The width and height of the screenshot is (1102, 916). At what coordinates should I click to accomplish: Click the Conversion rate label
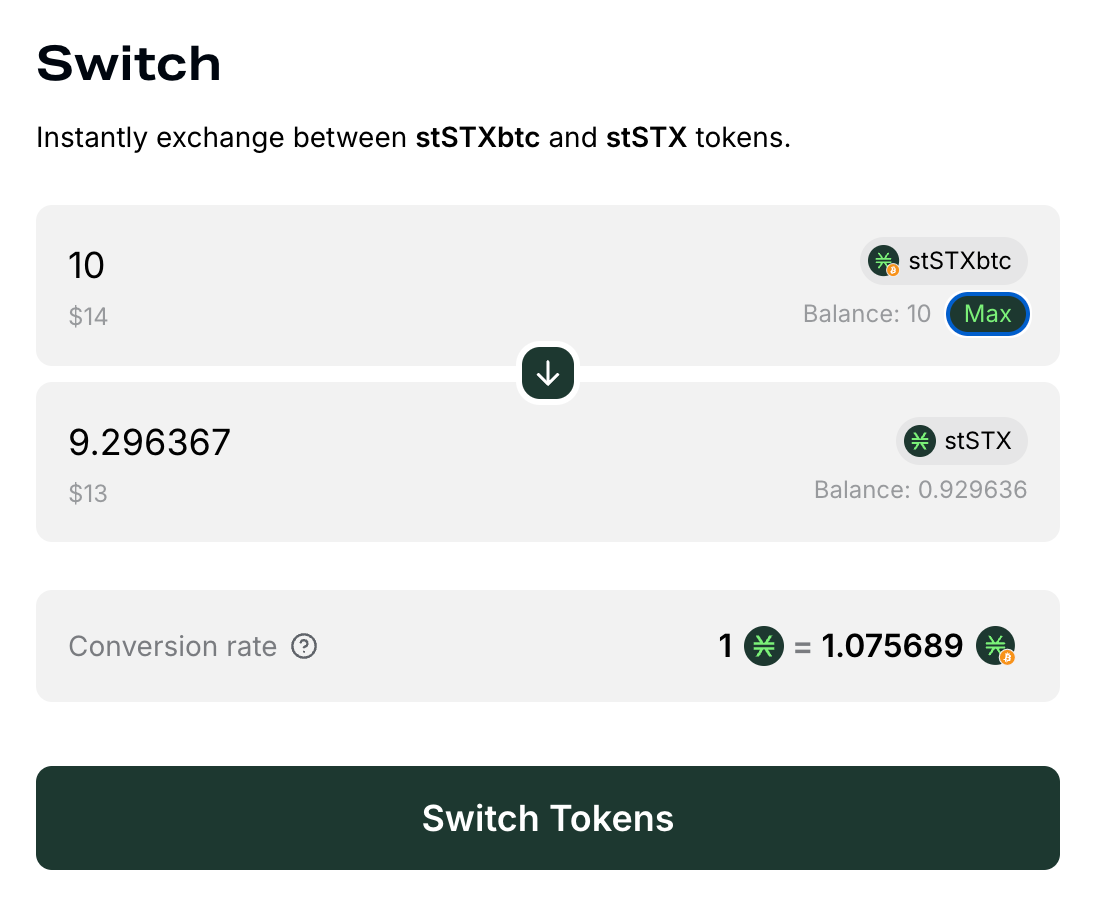pyautogui.click(x=173, y=647)
